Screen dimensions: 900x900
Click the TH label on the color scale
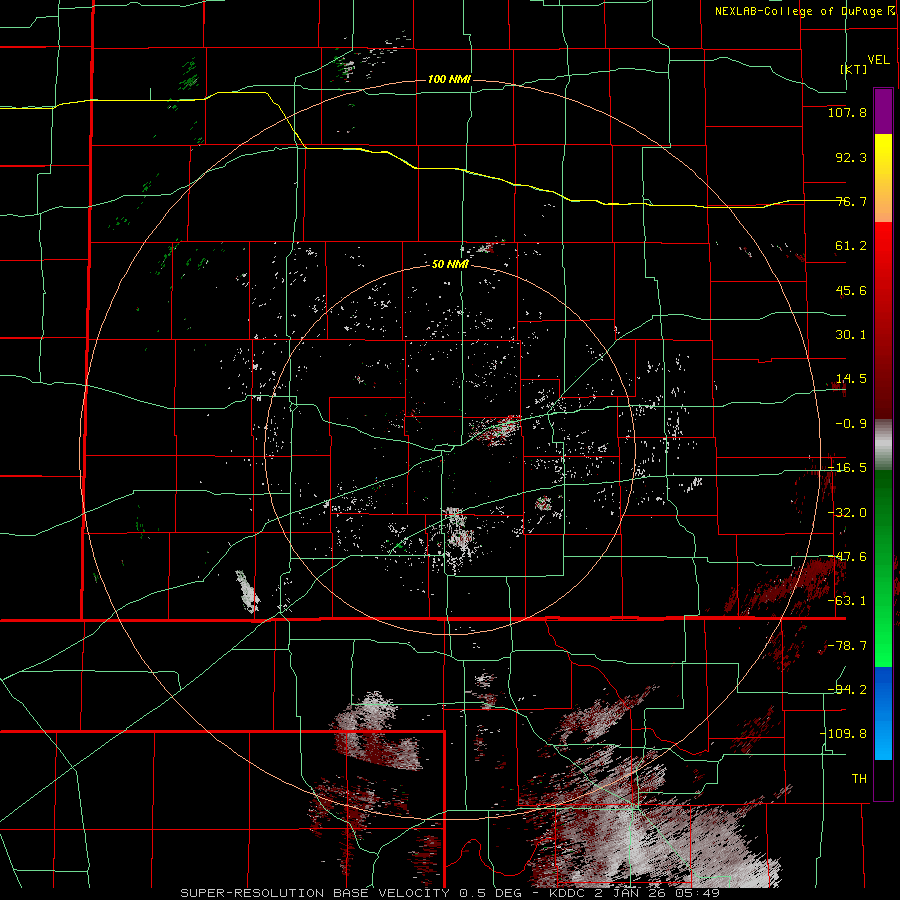[859, 779]
